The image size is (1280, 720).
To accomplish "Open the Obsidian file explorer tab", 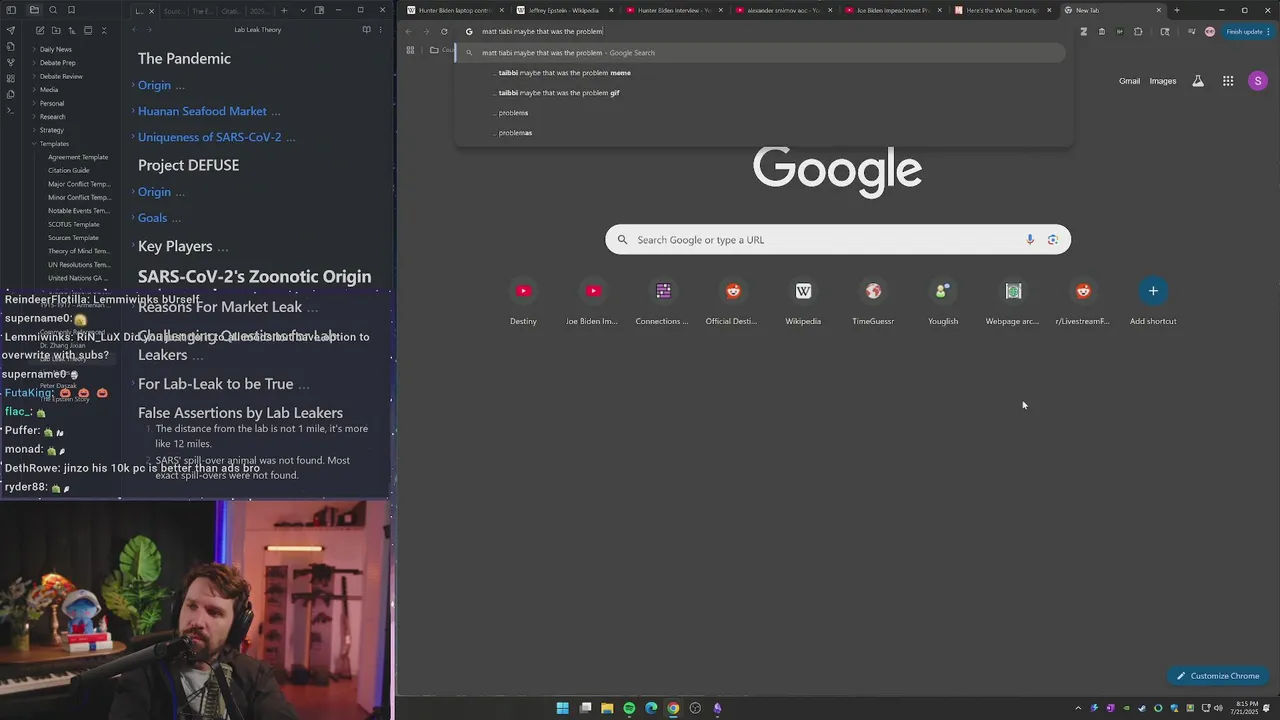I will [x=34, y=10].
